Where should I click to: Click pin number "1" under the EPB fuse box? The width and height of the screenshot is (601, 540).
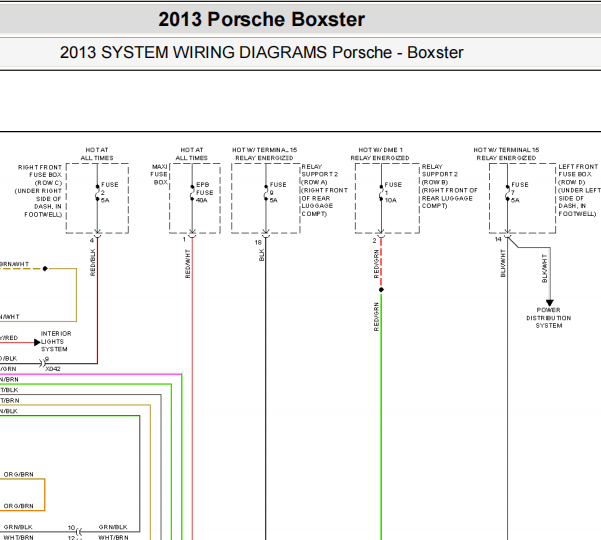point(184,240)
